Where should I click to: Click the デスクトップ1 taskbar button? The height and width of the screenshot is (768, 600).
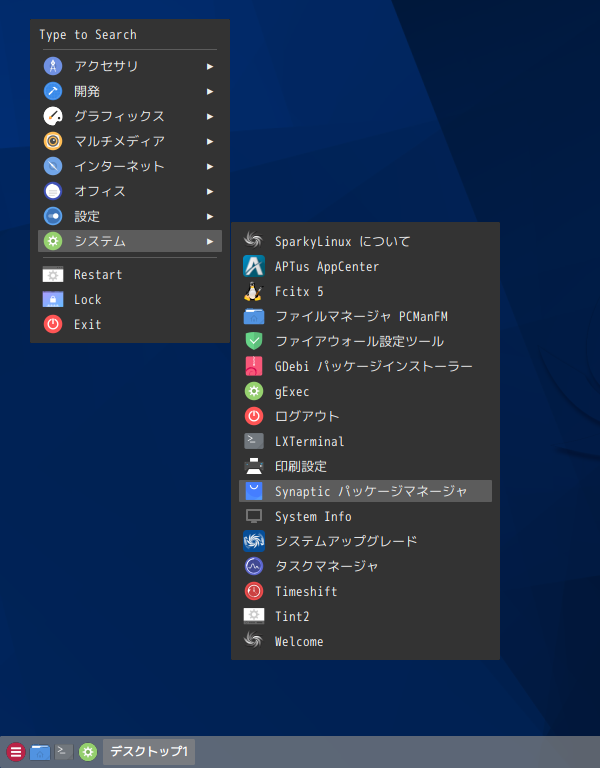coord(149,751)
